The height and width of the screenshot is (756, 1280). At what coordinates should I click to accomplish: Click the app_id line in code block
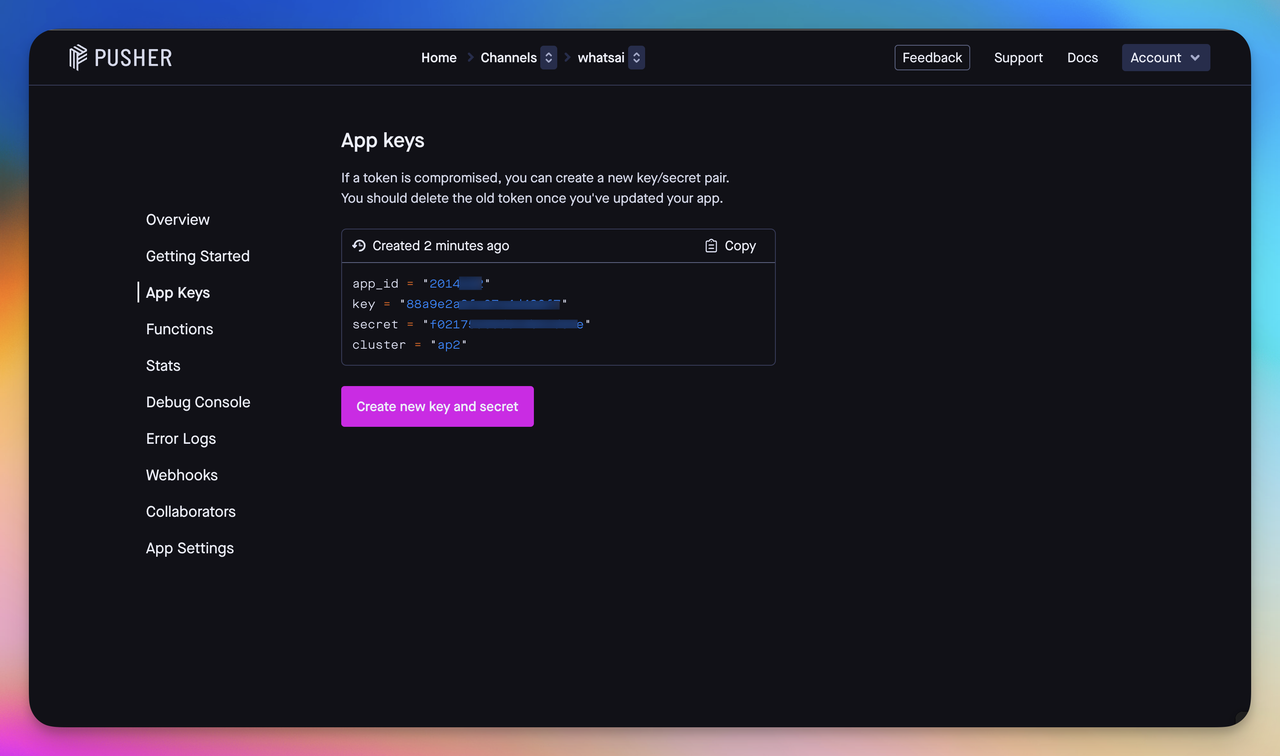[x=421, y=284]
